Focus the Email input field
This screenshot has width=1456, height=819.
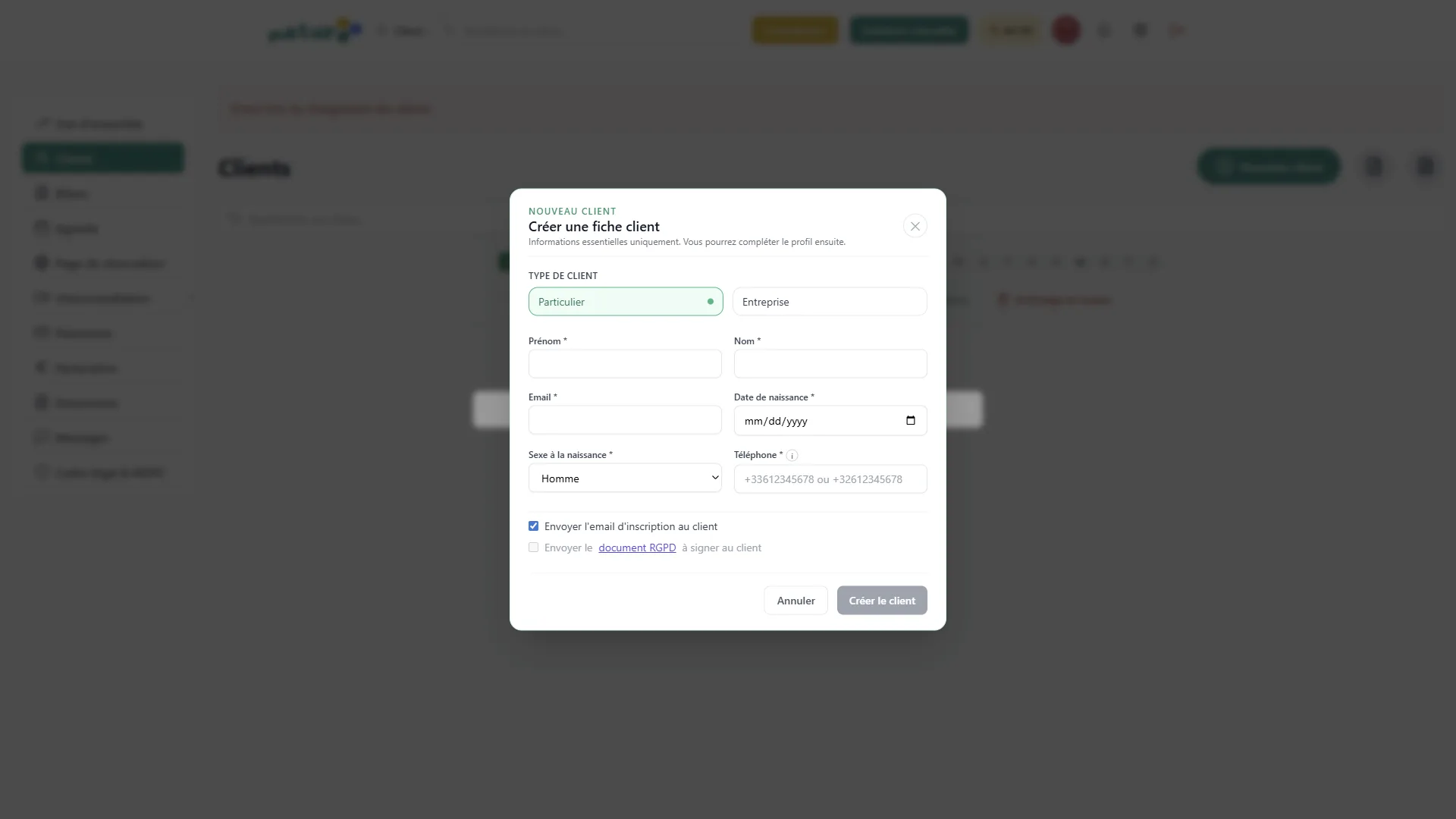point(625,420)
